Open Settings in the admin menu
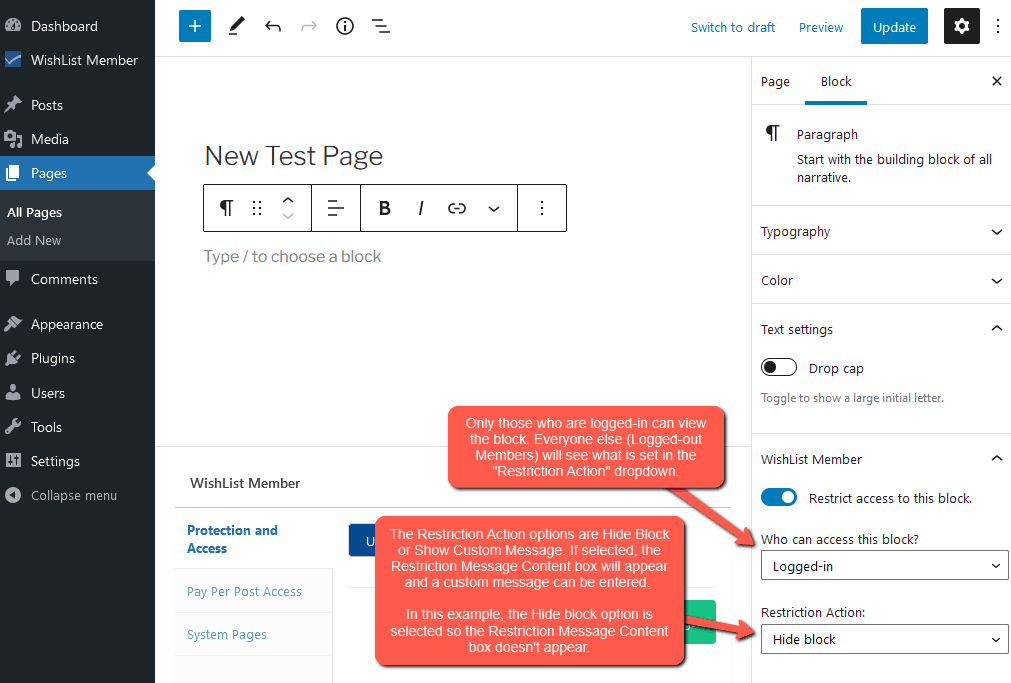The width and height of the screenshot is (1011, 683). point(77,461)
